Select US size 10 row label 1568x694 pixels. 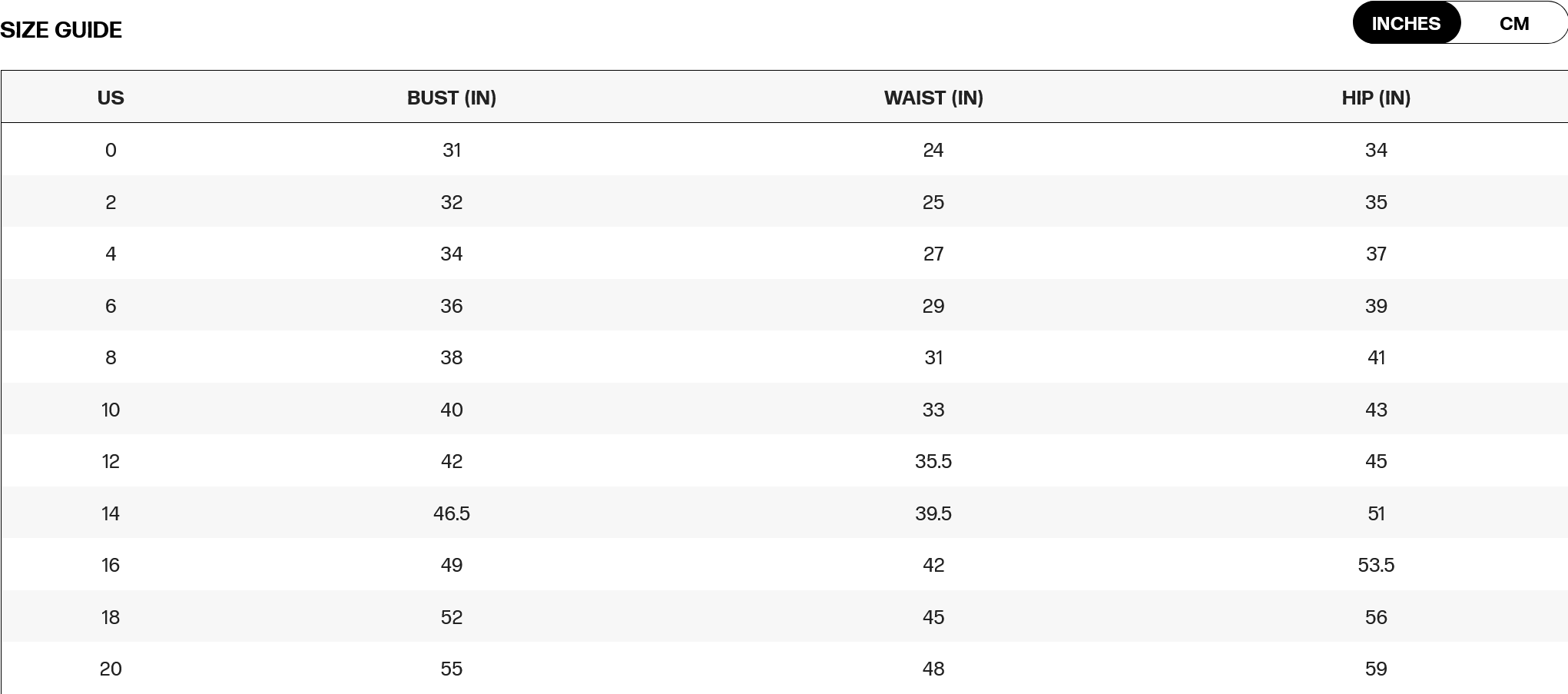(111, 410)
